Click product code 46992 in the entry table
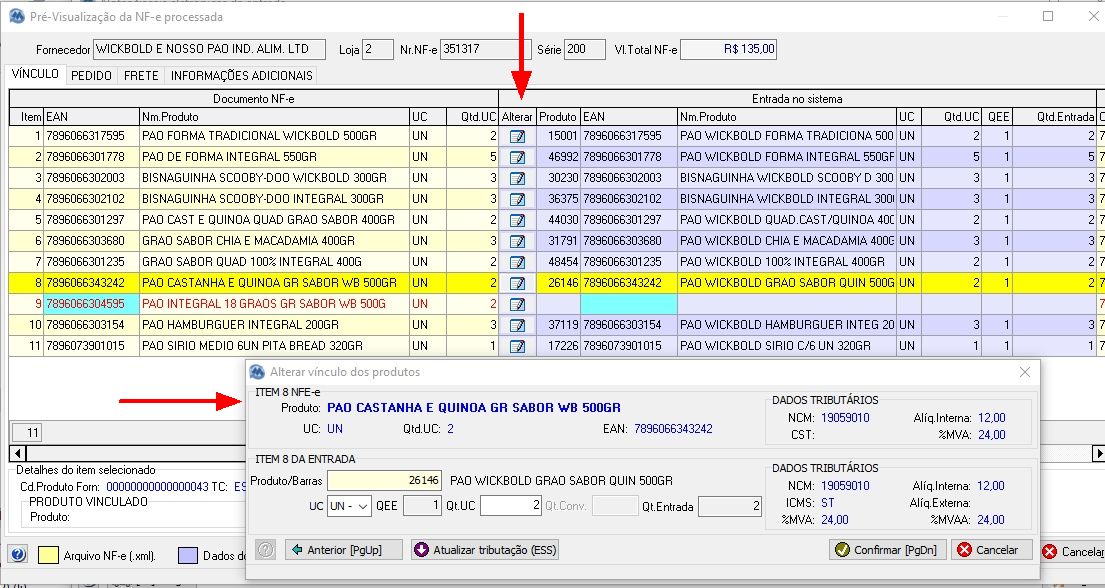Screen dimensions: 1105x588 (x=558, y=157)
